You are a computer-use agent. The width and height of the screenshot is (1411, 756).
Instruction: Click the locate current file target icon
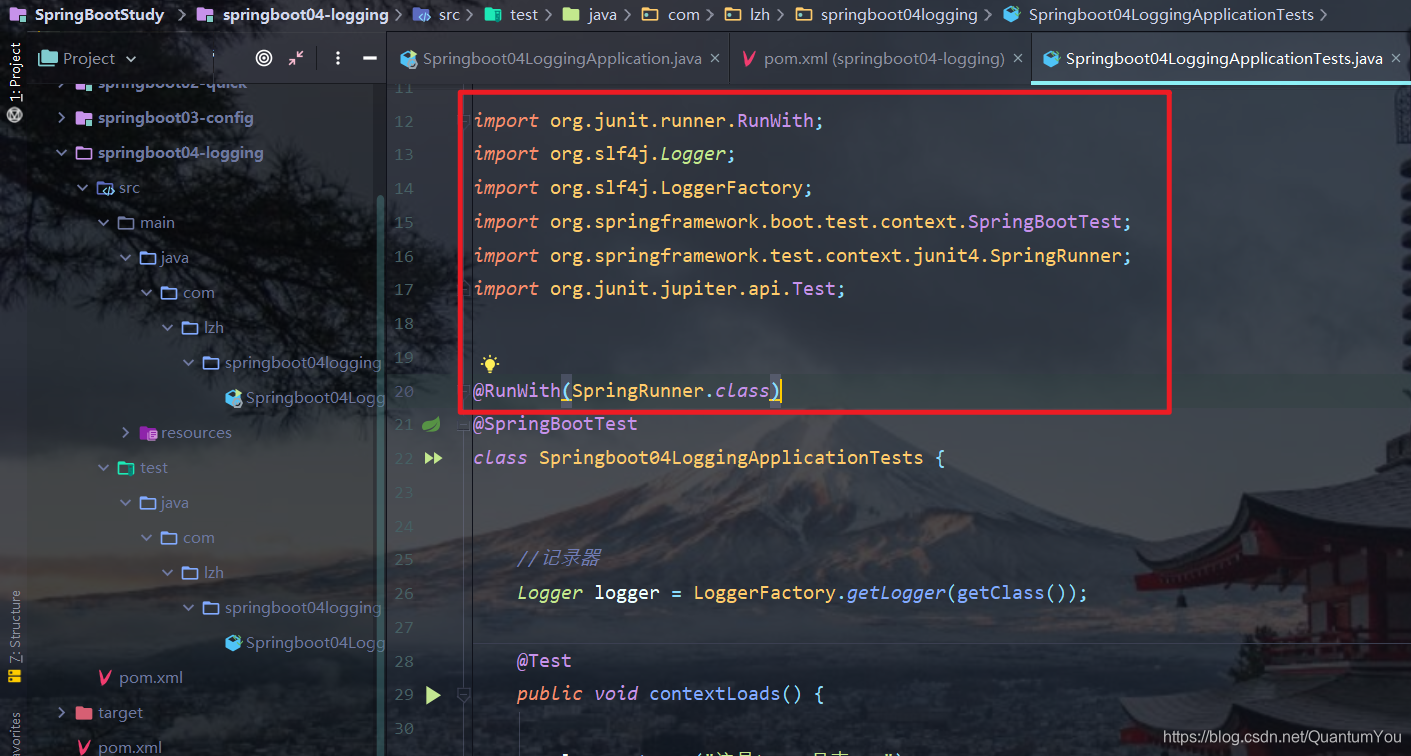tap(264, 58)
